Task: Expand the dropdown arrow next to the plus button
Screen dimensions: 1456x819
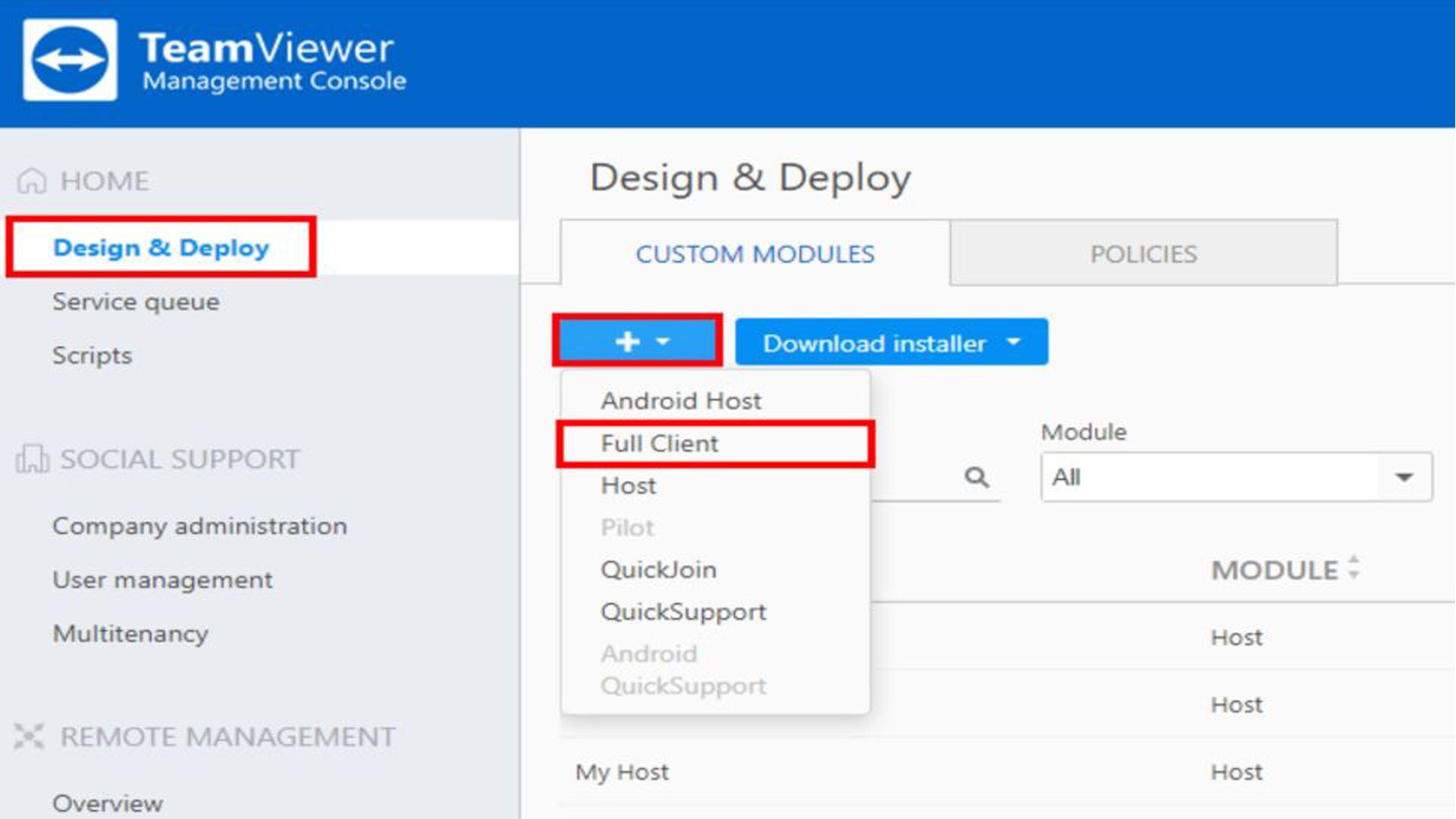Action: coord(662,342)
